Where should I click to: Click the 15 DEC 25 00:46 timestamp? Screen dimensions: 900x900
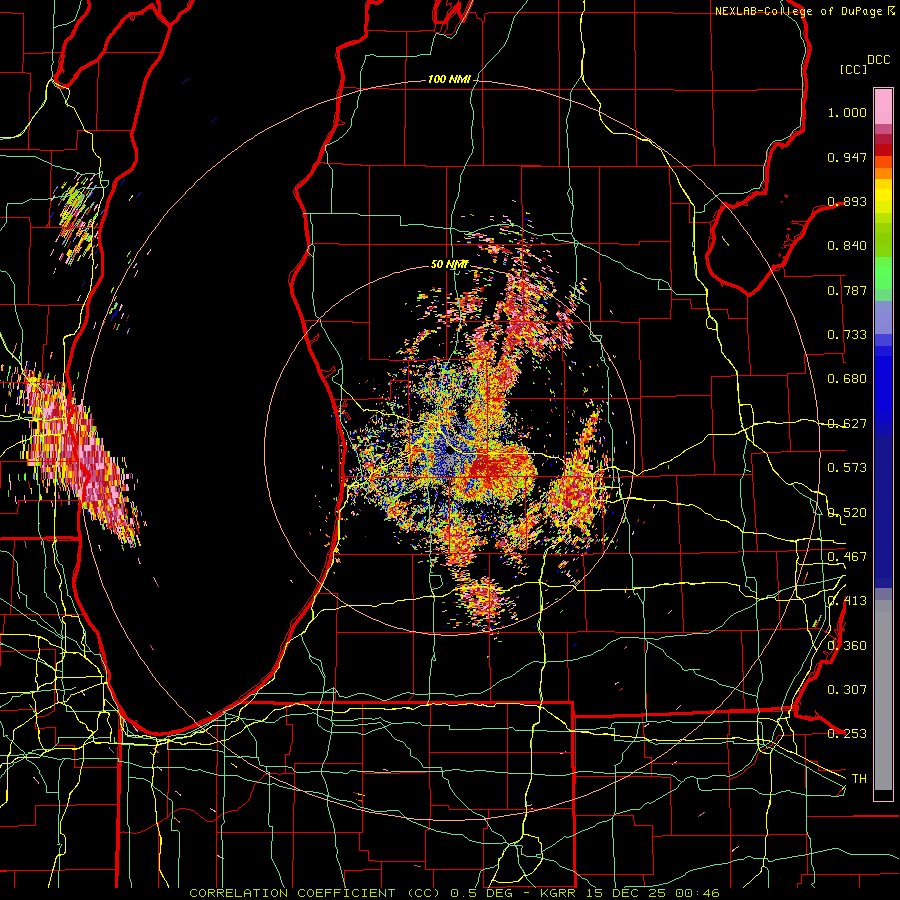click(653, 893)
